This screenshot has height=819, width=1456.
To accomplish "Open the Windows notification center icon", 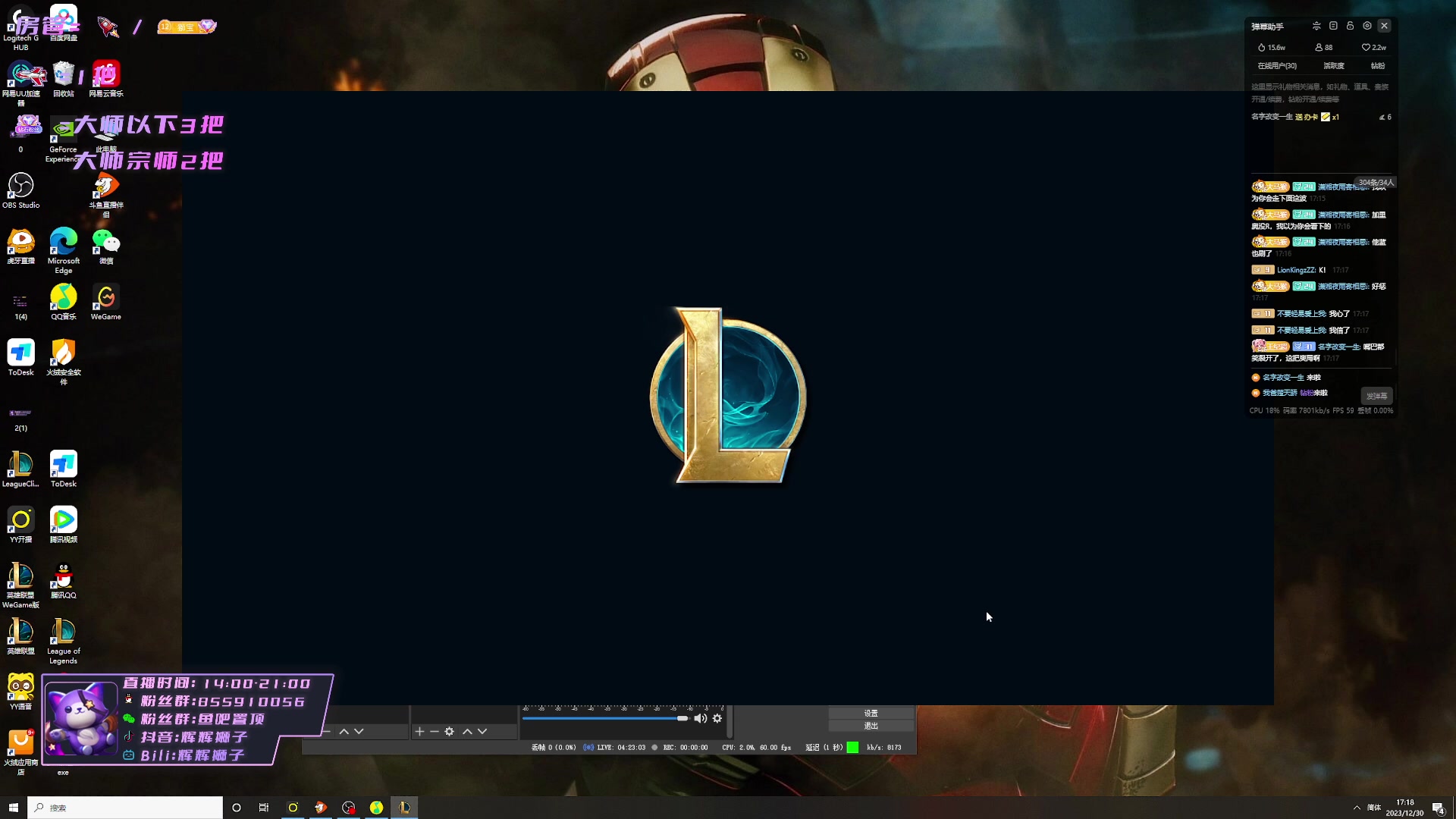I will 1439,808.
